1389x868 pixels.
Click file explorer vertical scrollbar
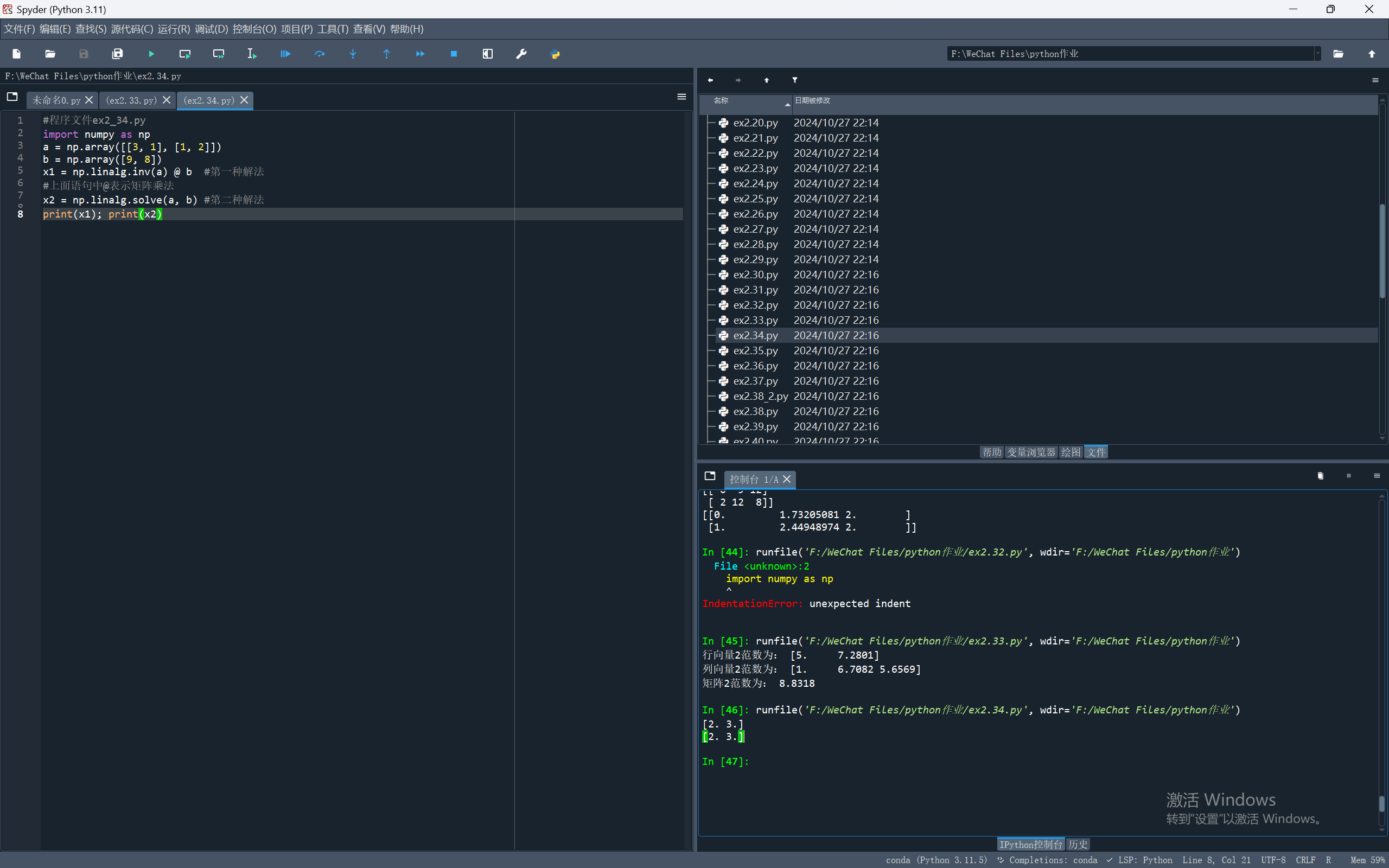coord(1382,251)
